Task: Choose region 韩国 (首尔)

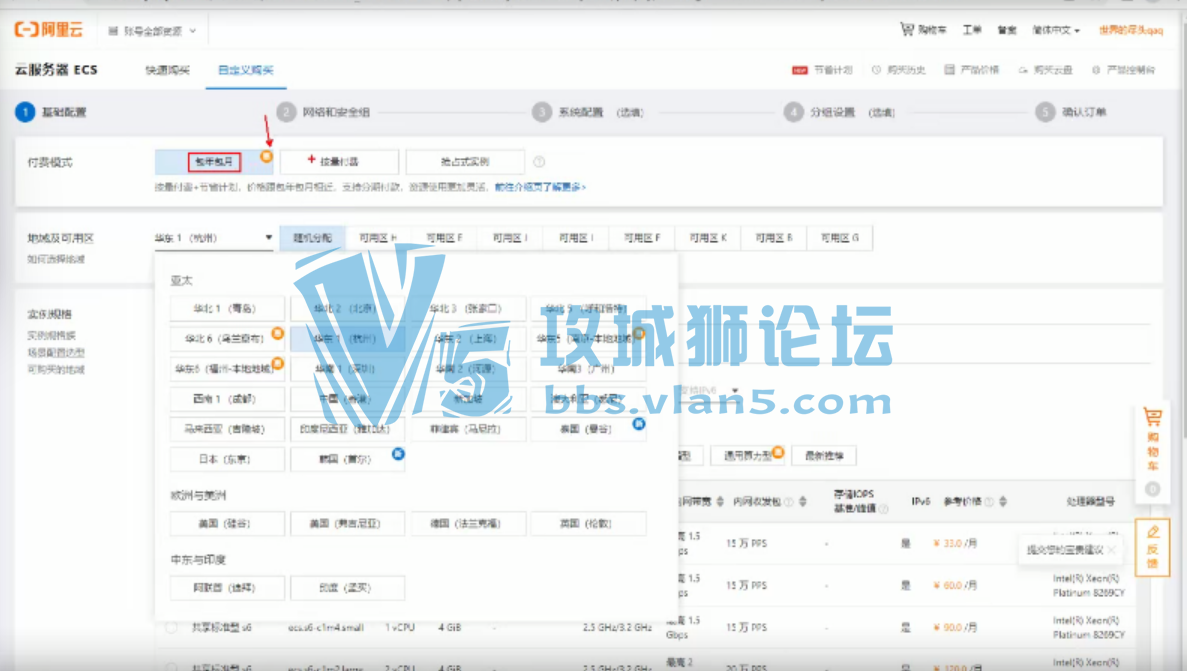Action: pos(347,459)
